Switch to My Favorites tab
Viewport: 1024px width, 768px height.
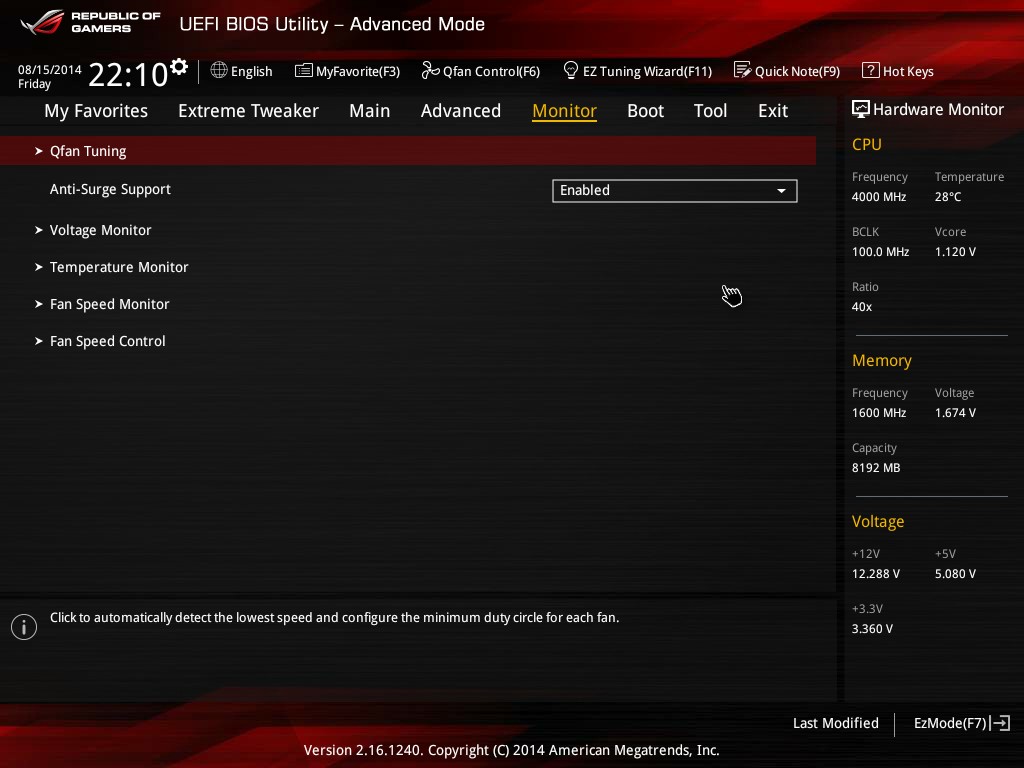[x=96, y=111]
